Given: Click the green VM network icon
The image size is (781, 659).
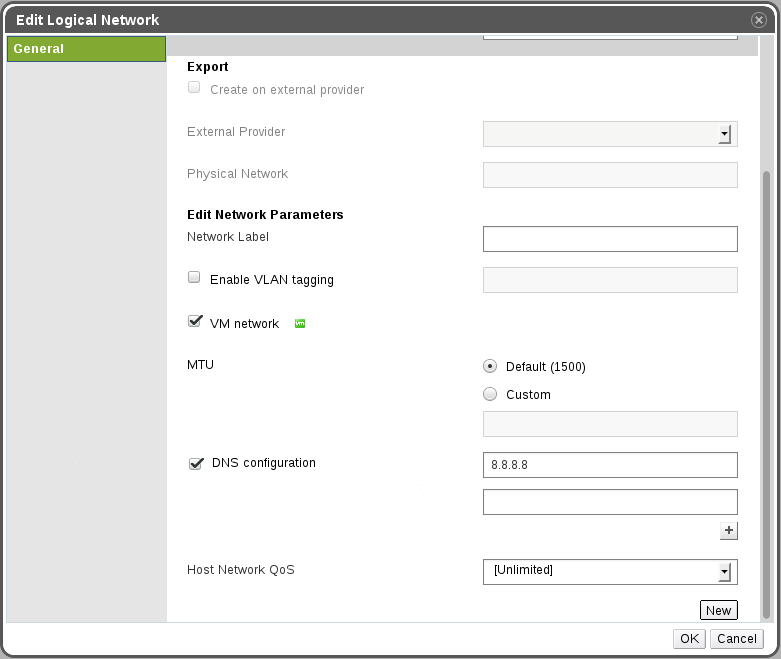Looking at the screenshot, I should point(299,324).
